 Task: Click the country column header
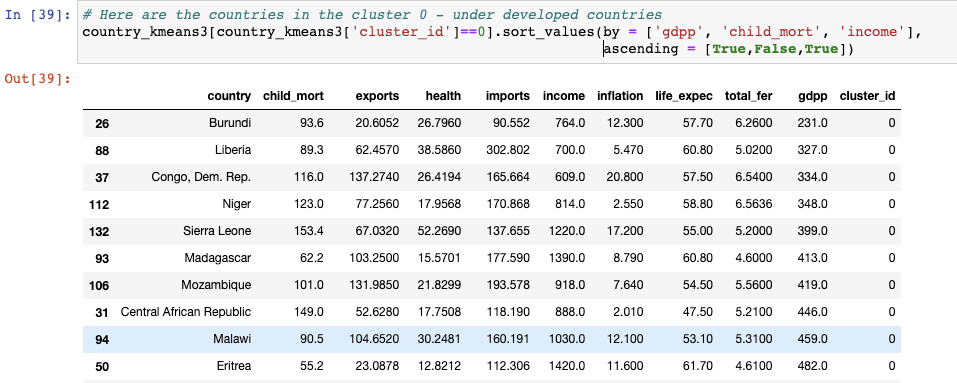229,96
